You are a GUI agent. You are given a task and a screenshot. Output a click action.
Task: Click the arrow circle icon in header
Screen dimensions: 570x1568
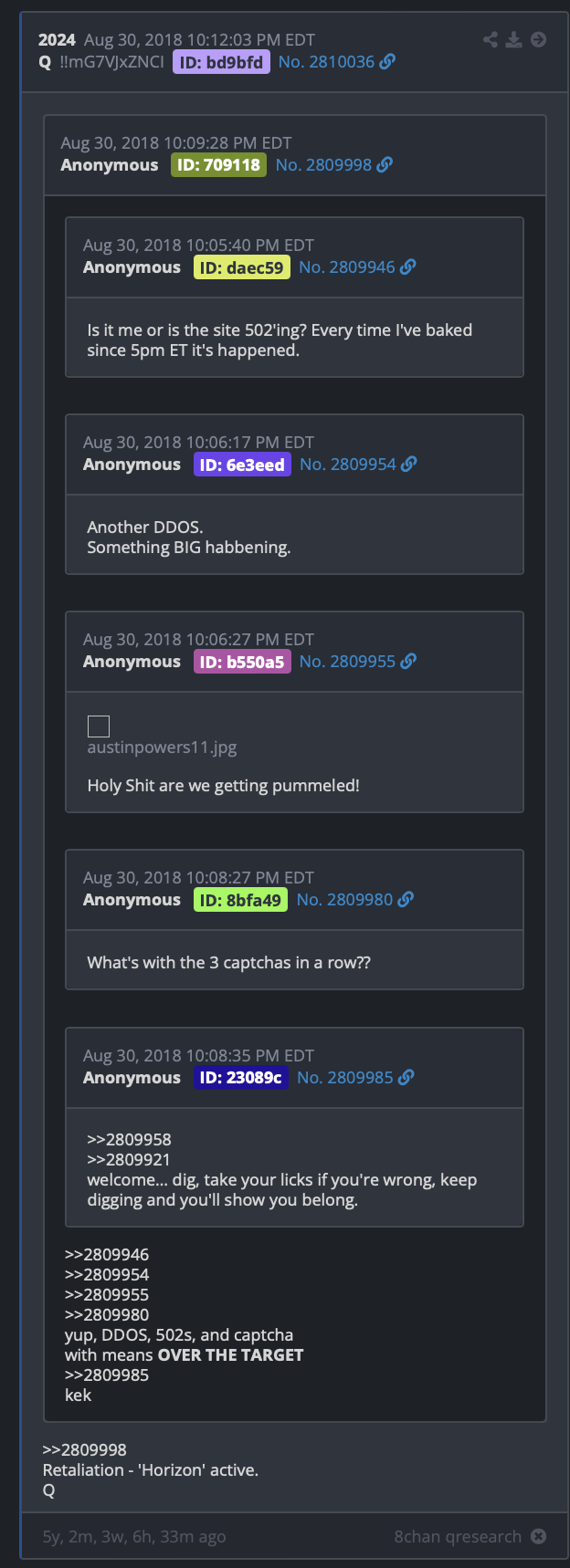[539, 39]
